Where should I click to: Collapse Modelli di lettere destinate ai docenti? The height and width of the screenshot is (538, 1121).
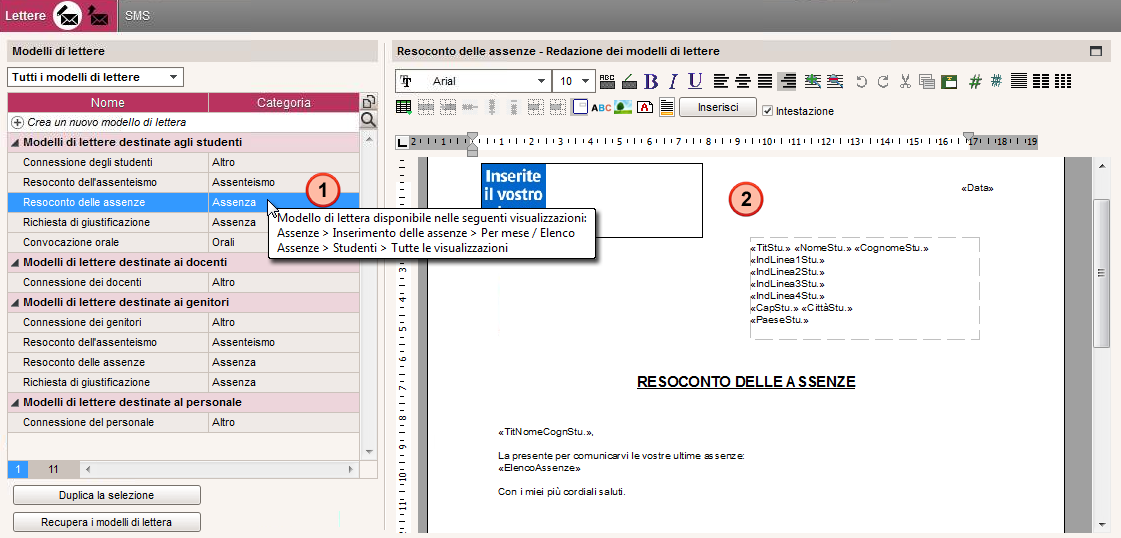click(x=15, y=262)
